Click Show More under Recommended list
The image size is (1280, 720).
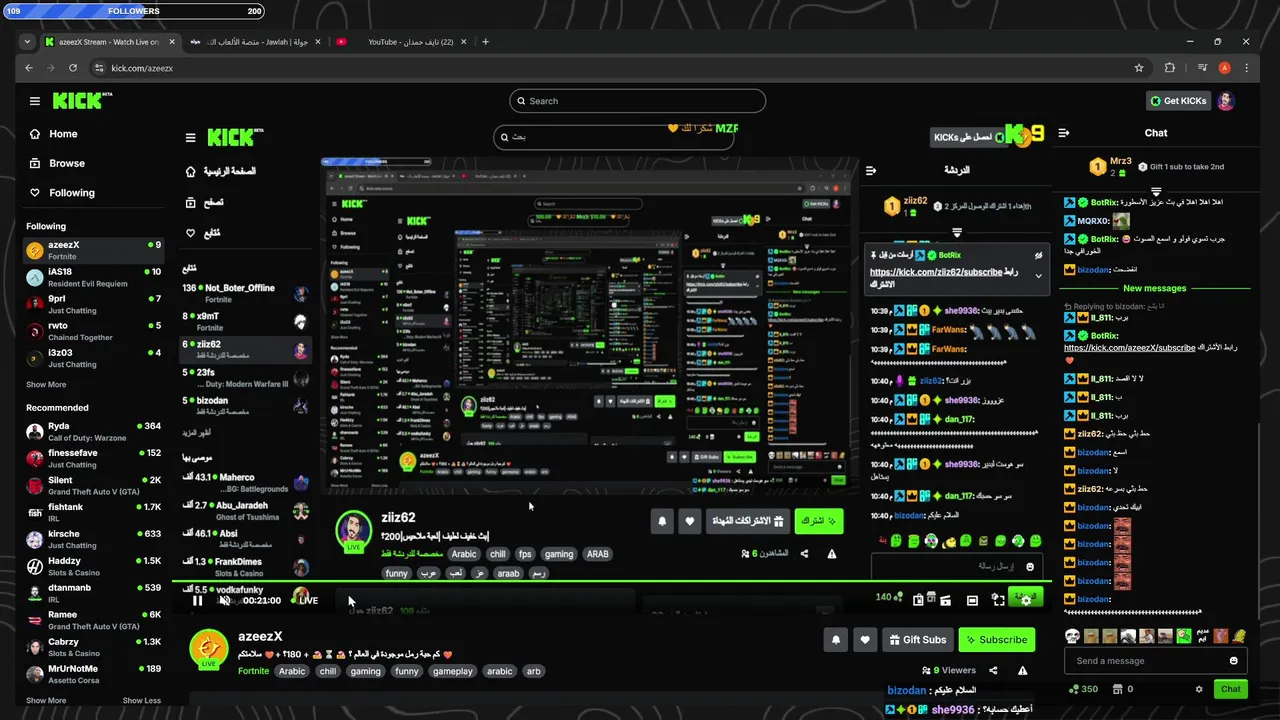(x=46, y=701)
